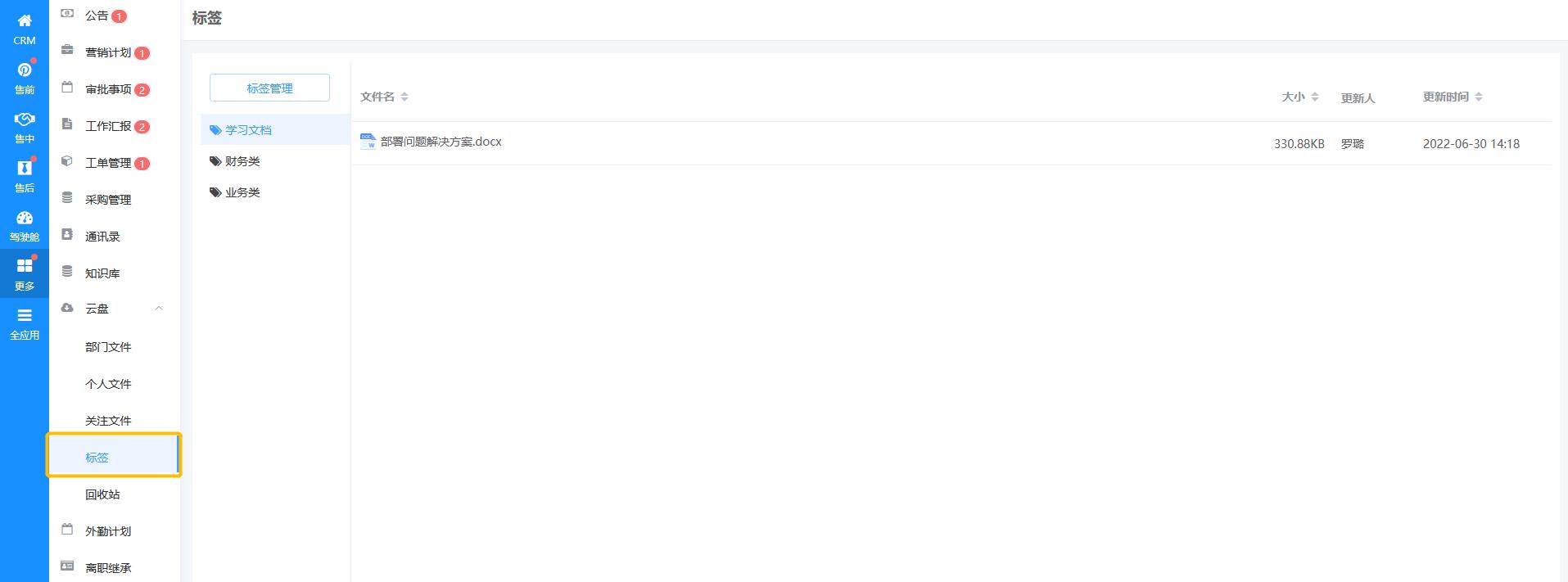Sort by 大小 column arrows
The width and height of the screenshot is (1568, 582).
click(1315, 97)
